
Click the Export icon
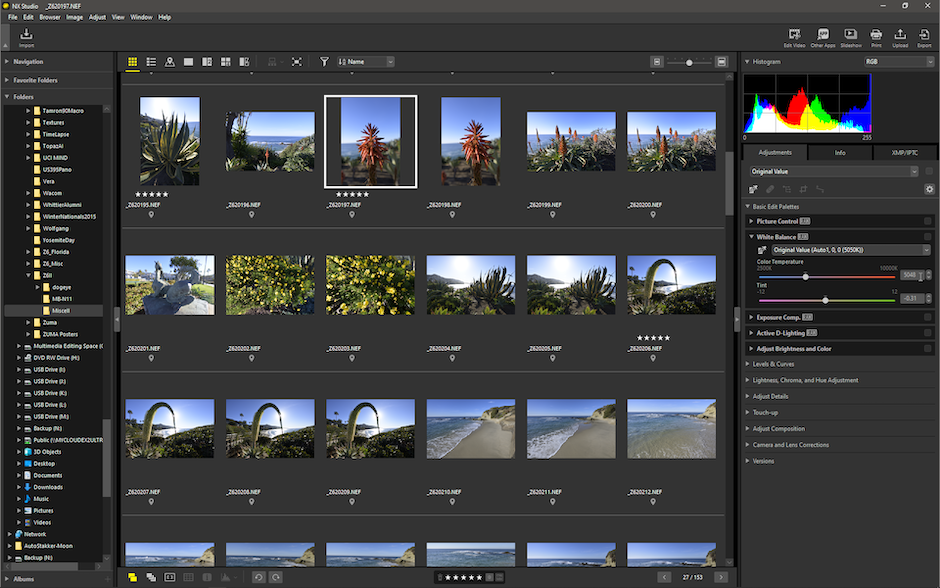point(924,37)
